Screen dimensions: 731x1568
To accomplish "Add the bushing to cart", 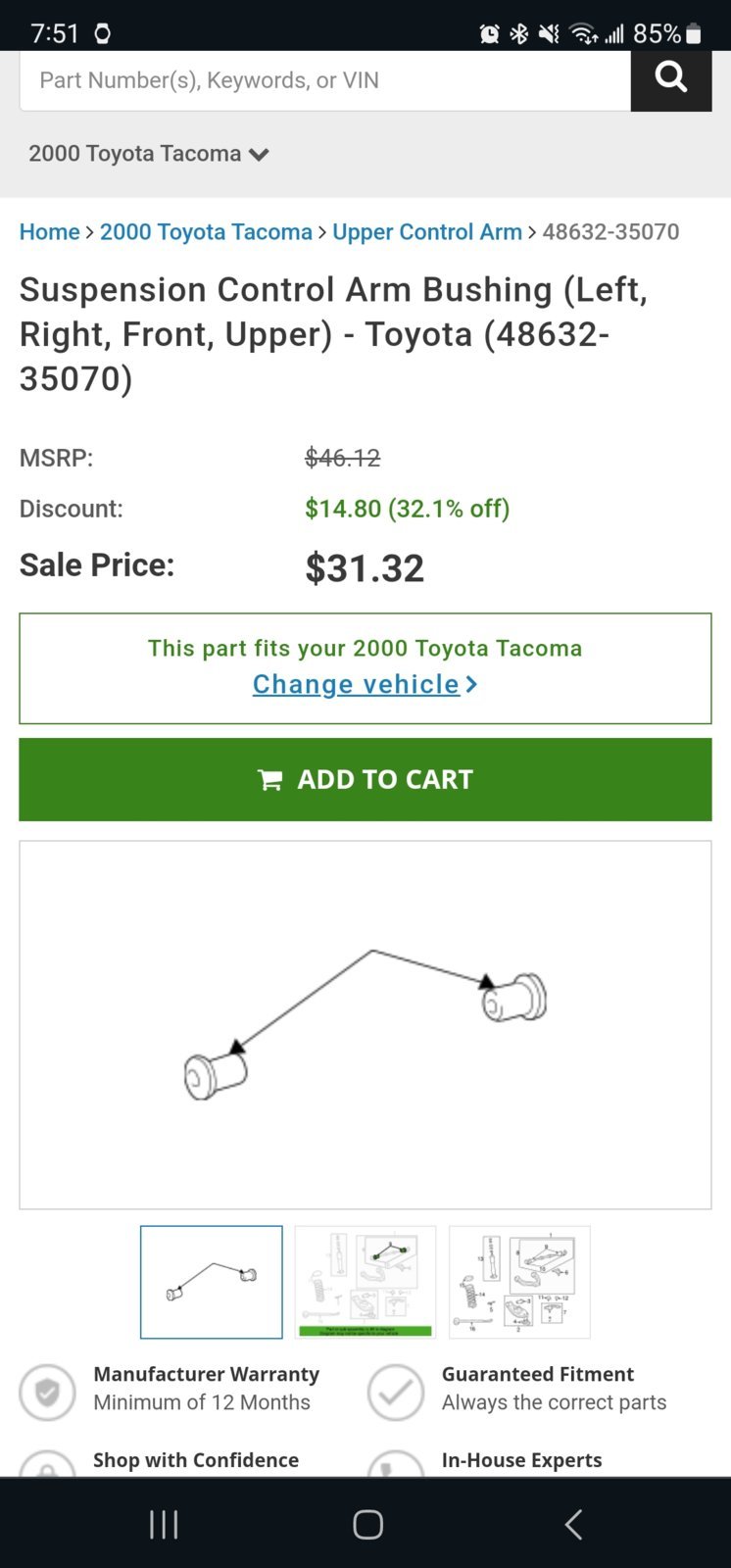I will [365, 779].
